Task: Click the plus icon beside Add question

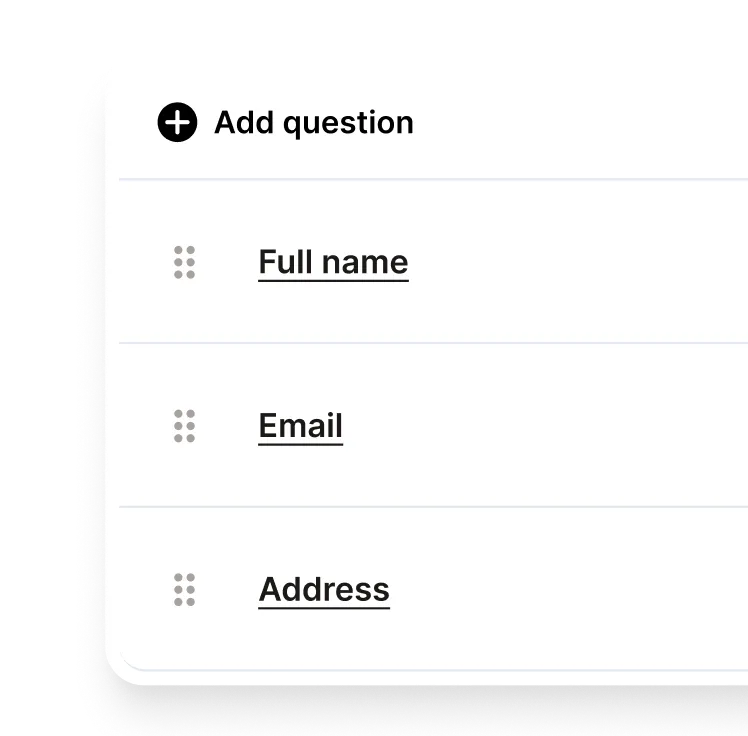Action: pyautogui.click(x=177, y=123)
